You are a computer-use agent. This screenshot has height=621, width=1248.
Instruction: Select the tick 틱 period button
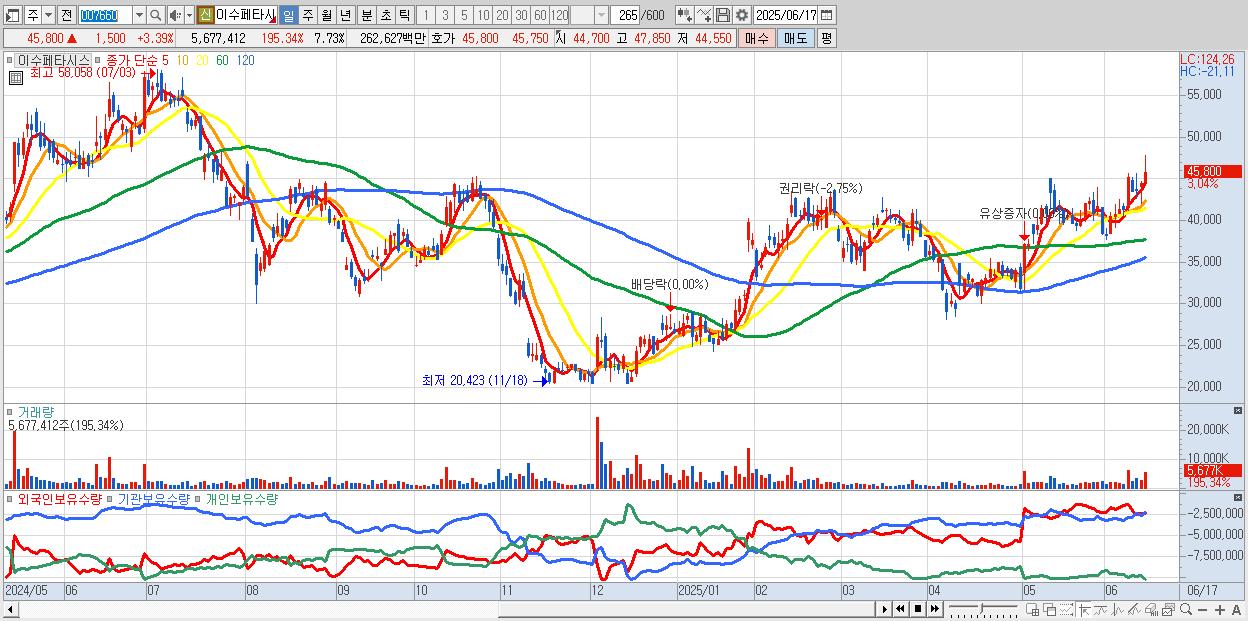404,15
